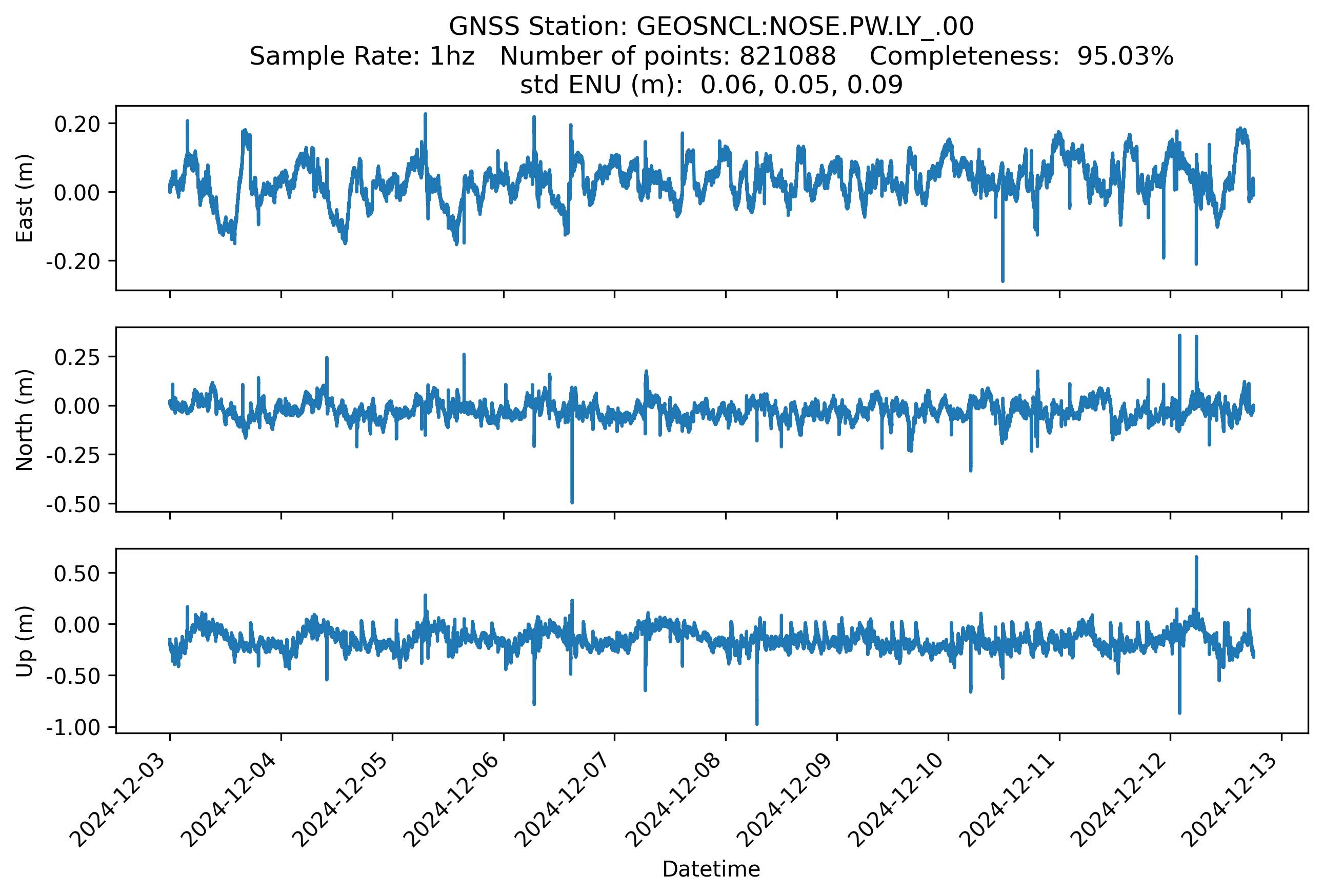Select the Sample Rate 1hz label
1323x896 pixels.
[x=362, y=56]
